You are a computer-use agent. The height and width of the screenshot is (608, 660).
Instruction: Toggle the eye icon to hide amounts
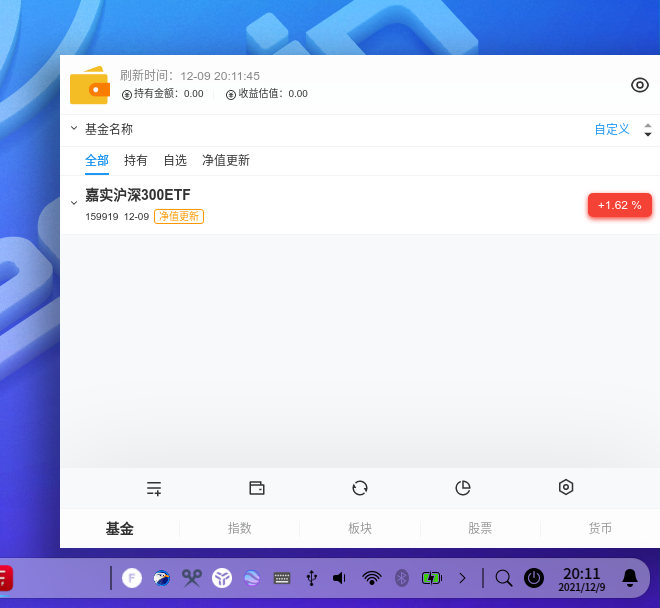[640, 85]
